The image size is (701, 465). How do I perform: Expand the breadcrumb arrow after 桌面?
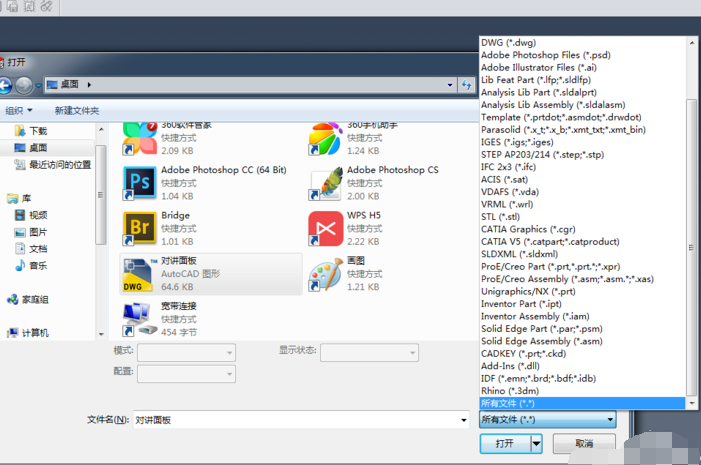coord(89,85)
